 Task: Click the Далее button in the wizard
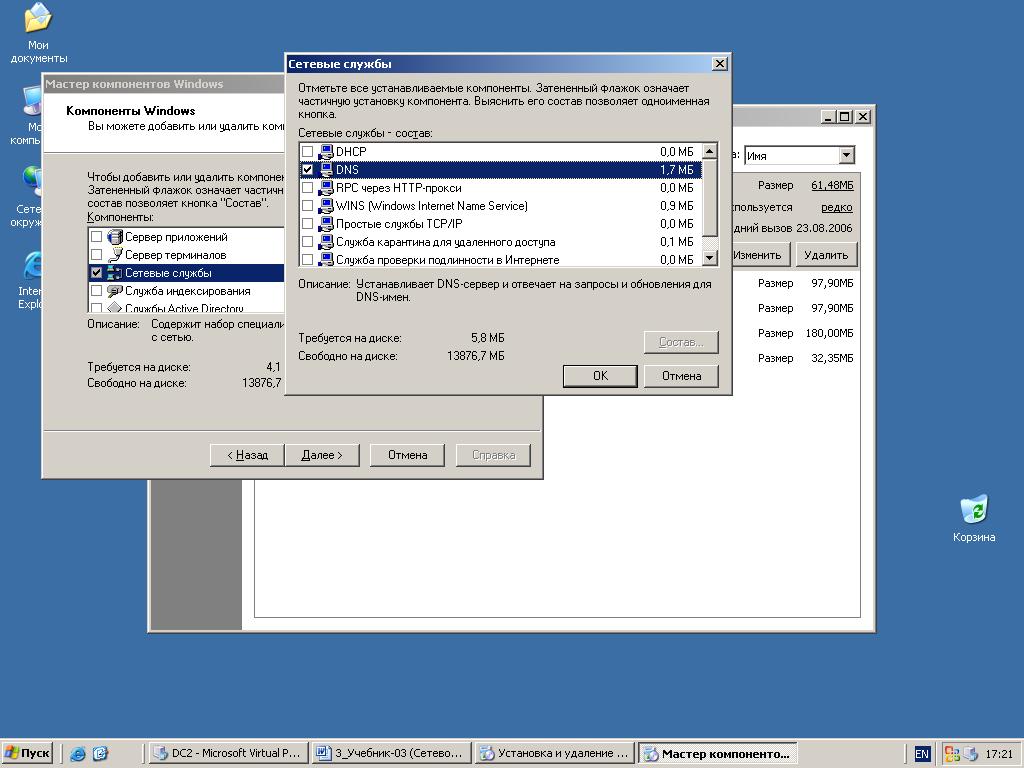(322, 455)
